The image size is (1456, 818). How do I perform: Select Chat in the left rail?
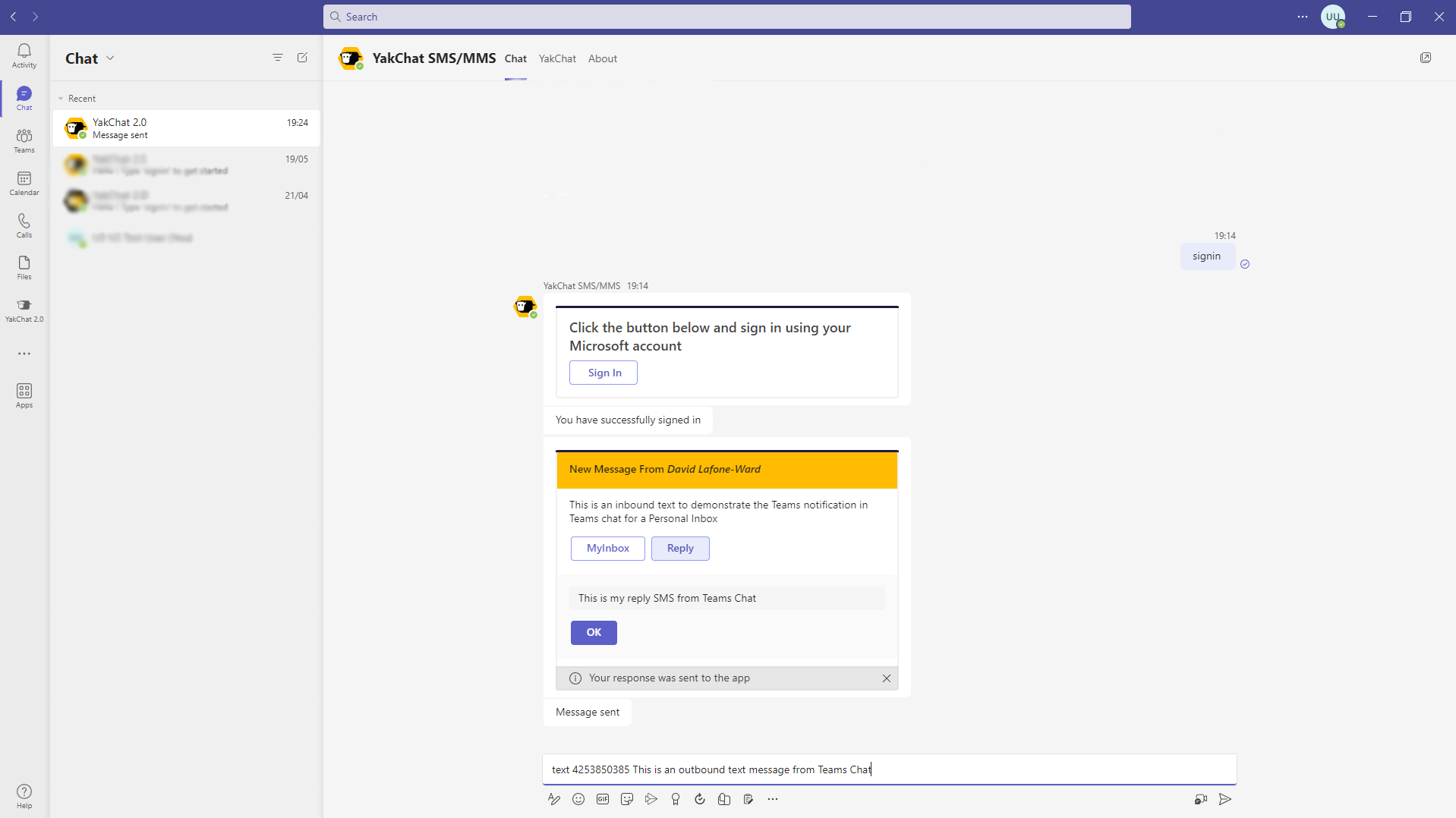24,98
